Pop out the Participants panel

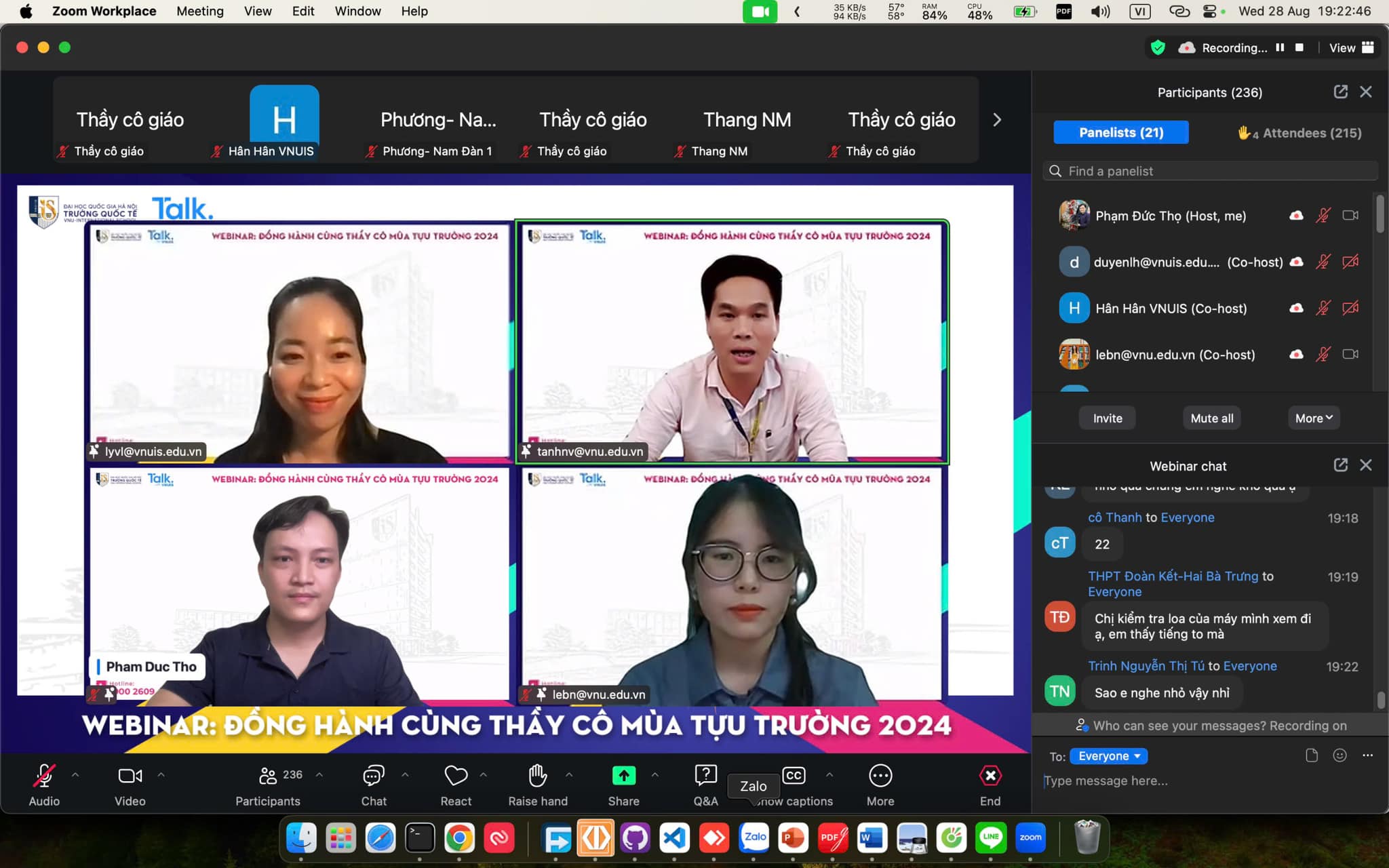(1340, 92)
